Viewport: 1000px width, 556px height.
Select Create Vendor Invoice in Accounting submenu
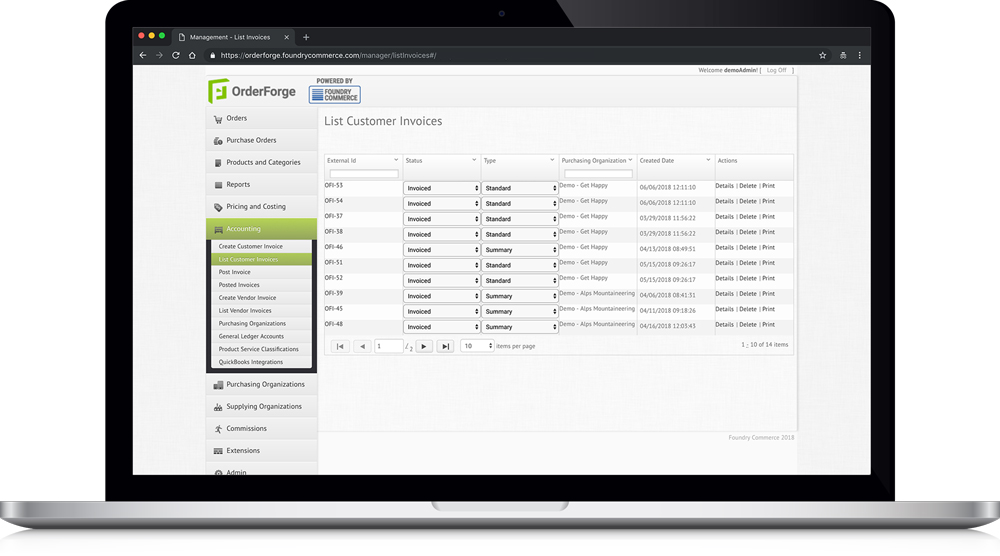coord(247,298)
